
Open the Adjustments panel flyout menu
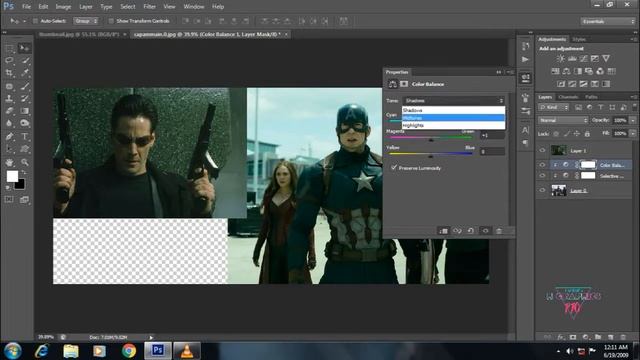pos(633,39)
